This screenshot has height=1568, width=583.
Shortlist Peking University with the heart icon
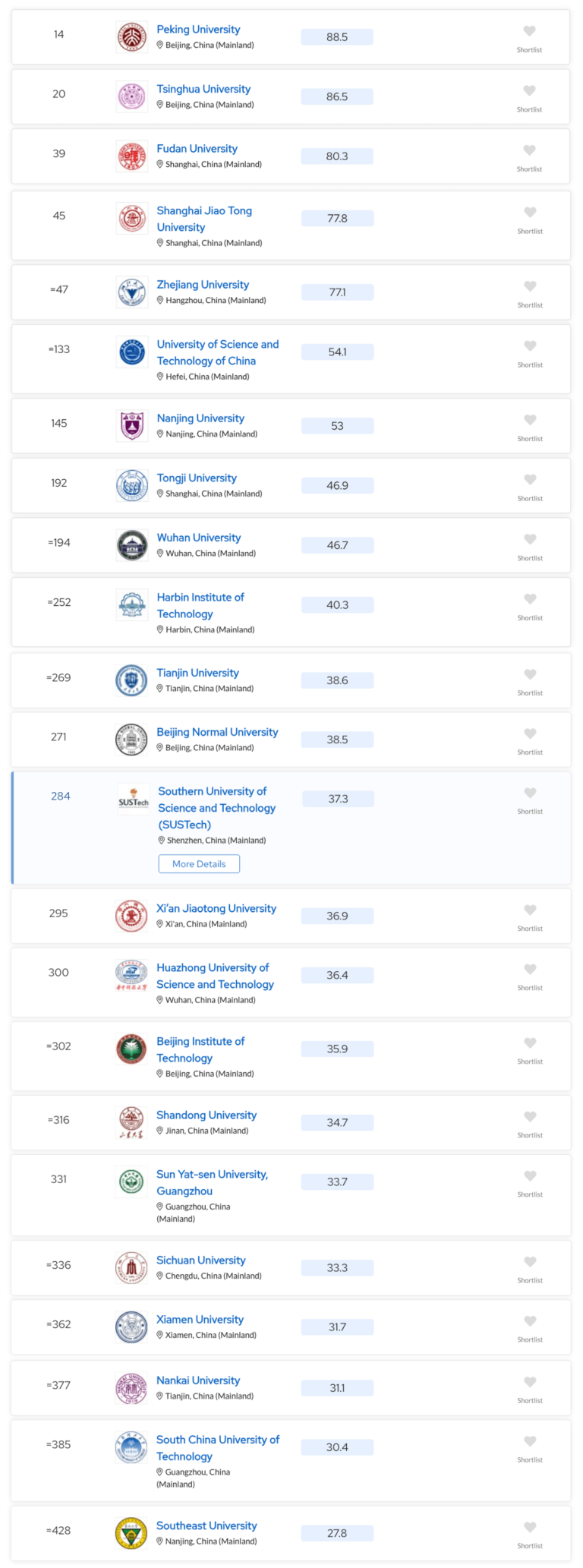tap(529, 31)
